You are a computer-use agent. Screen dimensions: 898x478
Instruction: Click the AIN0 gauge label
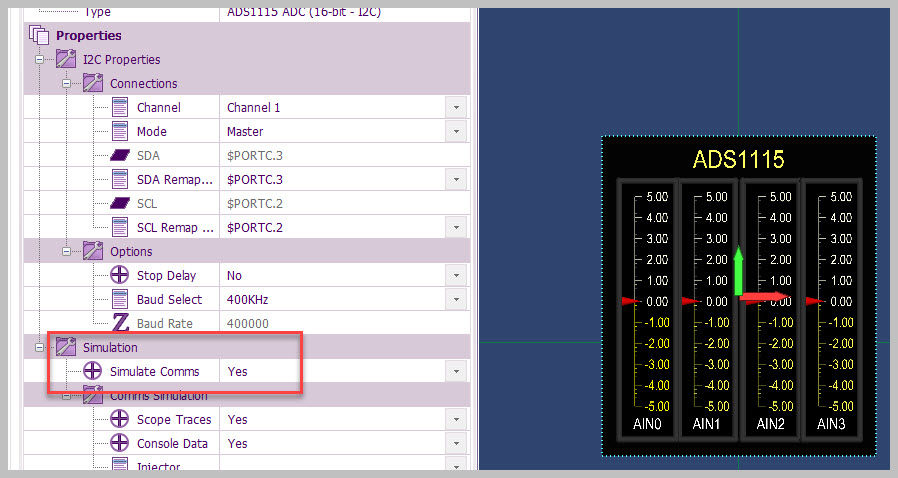coord(647,424)
